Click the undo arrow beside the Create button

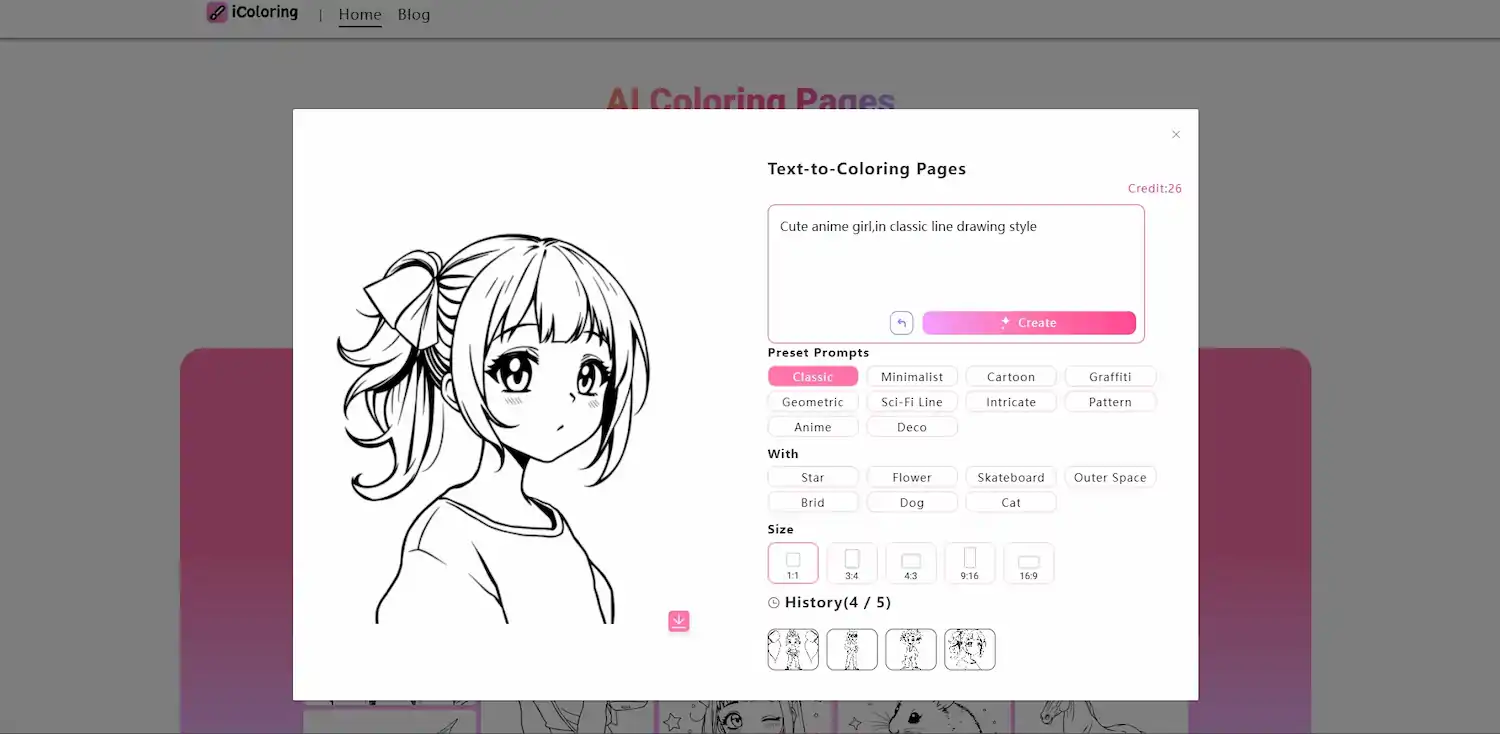pyautogui.click(x=900, y=322)
